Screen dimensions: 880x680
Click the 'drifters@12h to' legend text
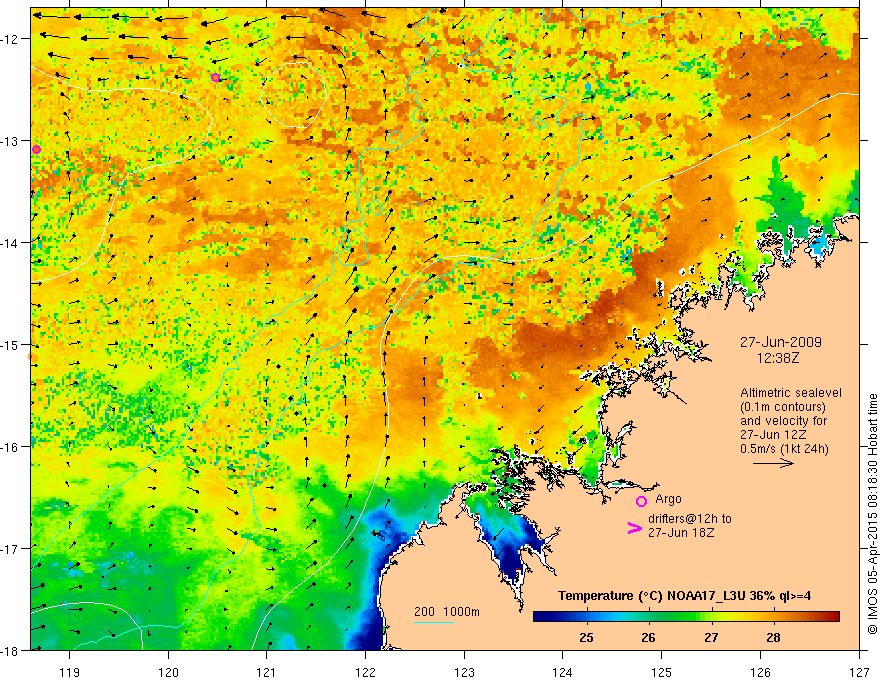690,518
